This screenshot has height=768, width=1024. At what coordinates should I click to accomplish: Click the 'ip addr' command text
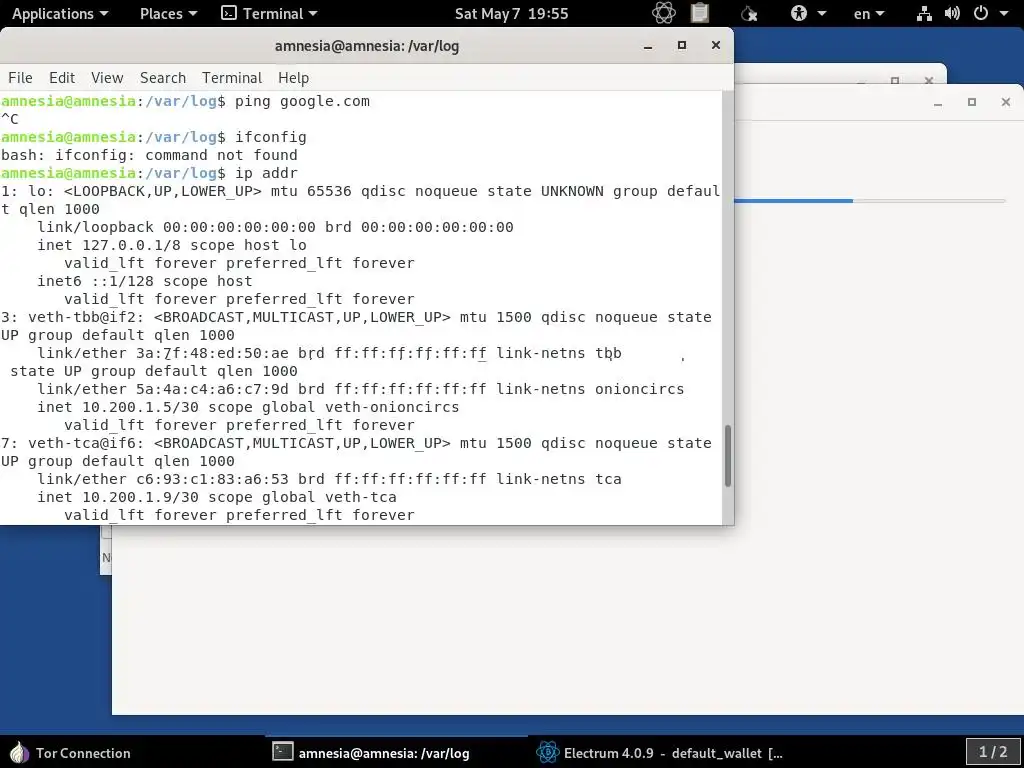click(x=266, y=173)
